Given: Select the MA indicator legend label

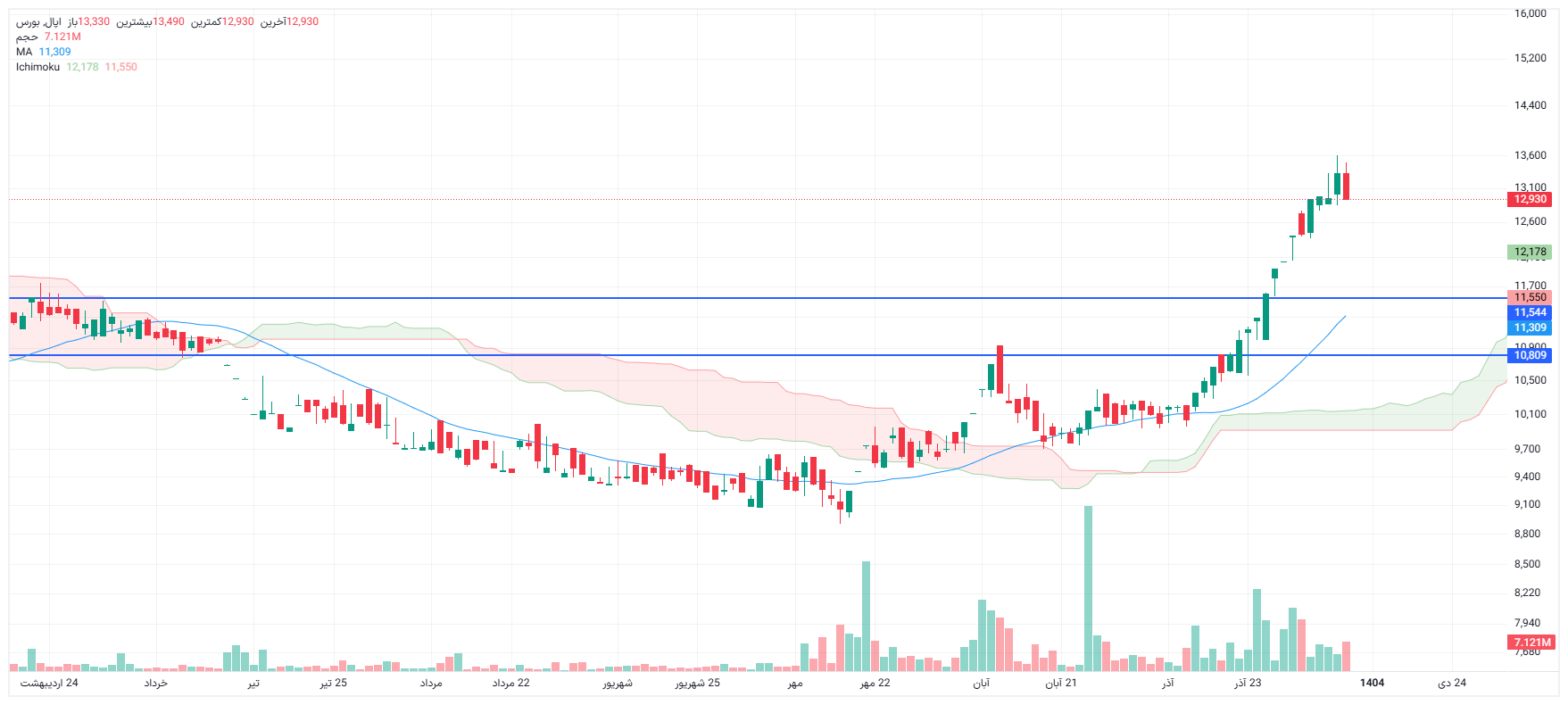Looking at the screenshot, I should [x=24, y=52].
